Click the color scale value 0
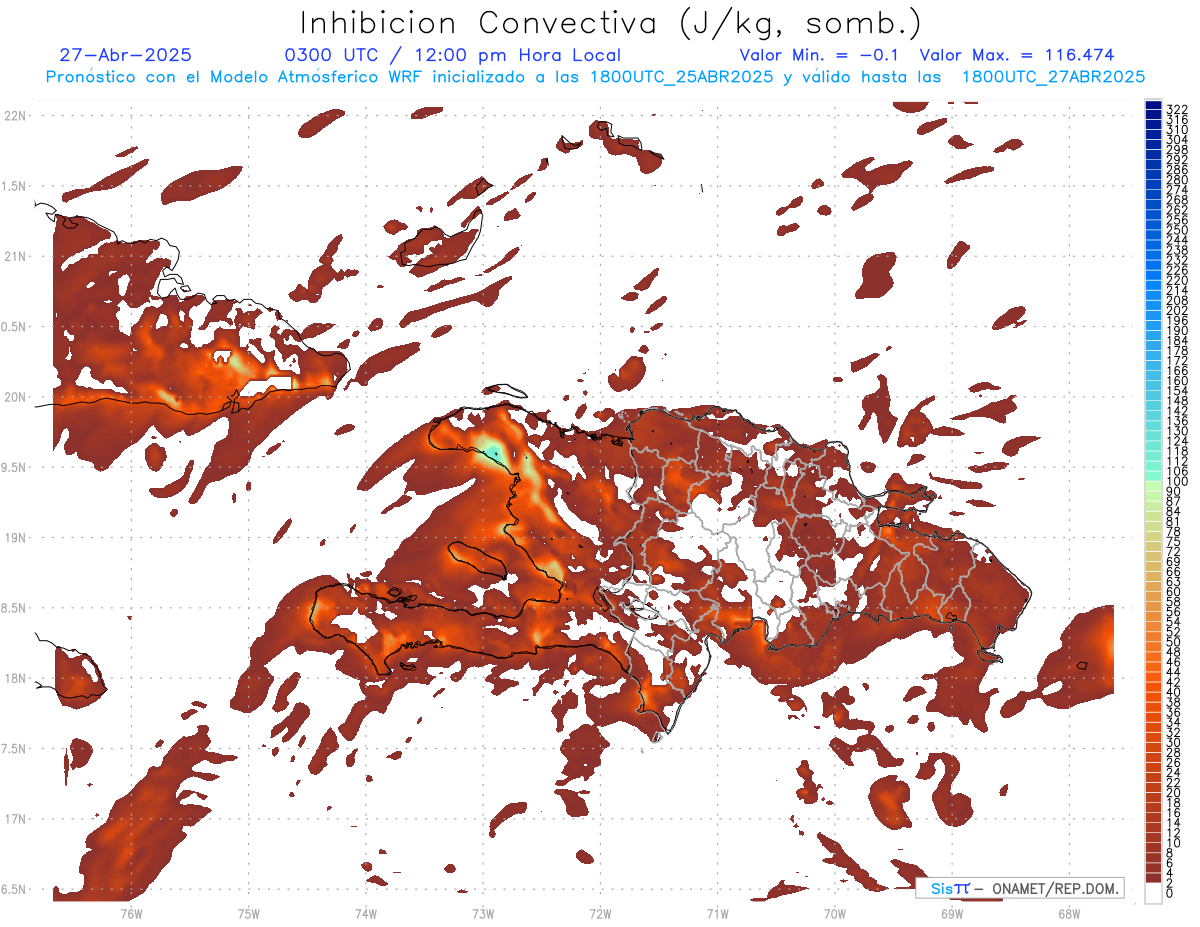The width and height of the screenshot is (1200, 927). pyautogui.click(x=1170, y=895)
